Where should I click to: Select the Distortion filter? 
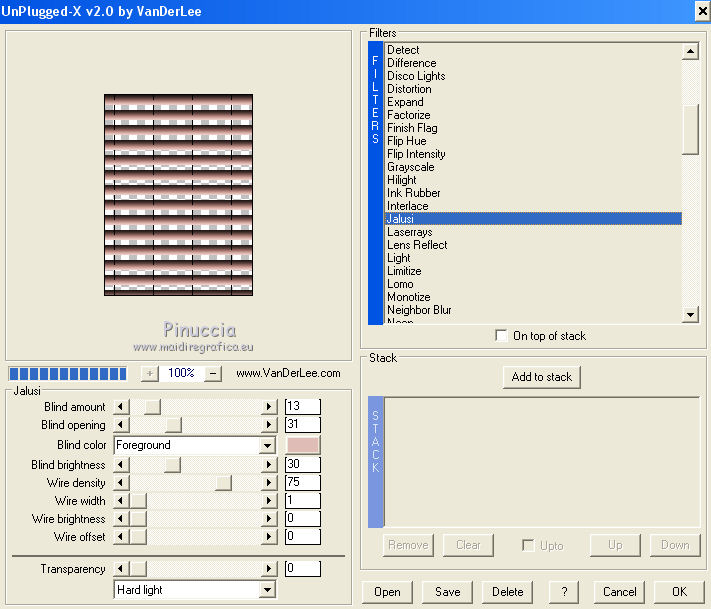click(533, 89)
